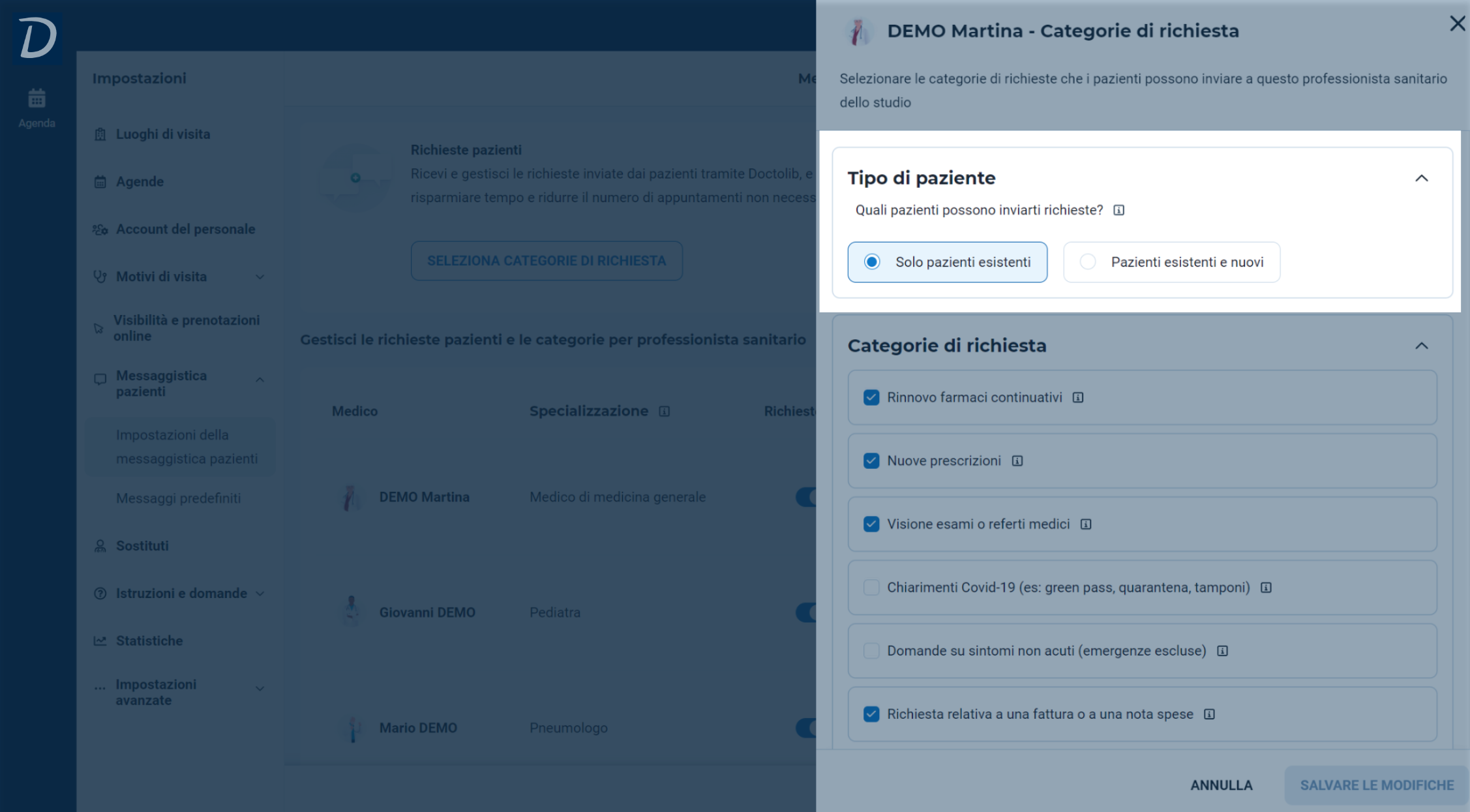Click the ANNULLA button

1221,785
